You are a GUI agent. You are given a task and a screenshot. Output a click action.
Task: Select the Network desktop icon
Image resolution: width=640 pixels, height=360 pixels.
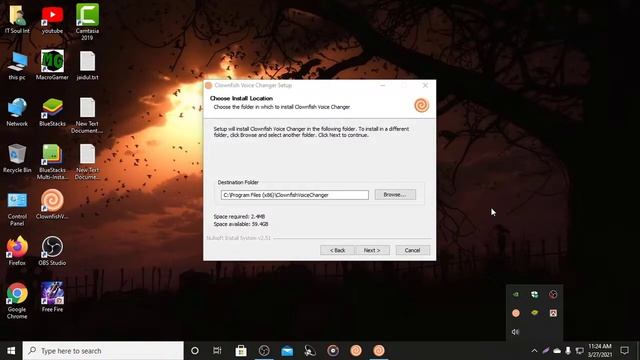(x=17, y=112)
